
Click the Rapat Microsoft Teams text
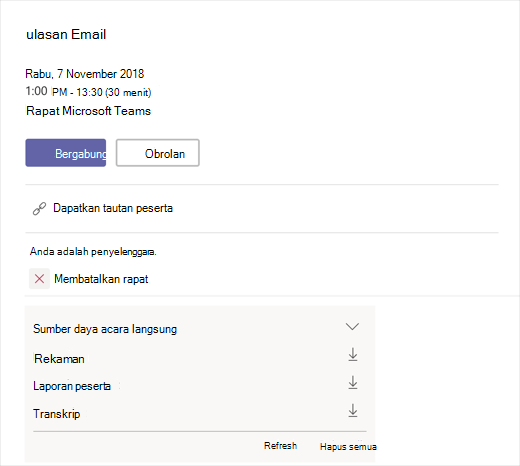coord(88,111)
